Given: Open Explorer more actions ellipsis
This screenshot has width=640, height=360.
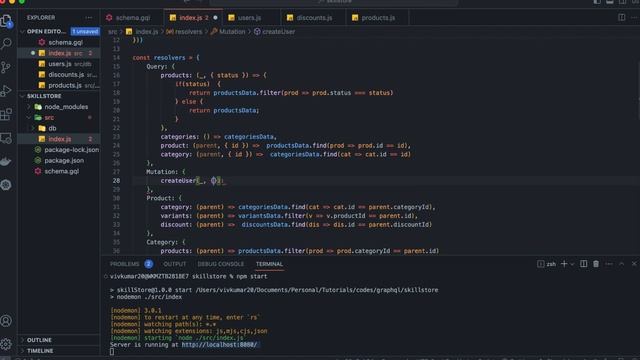Looking at the screenshot, I should [89, 18].
